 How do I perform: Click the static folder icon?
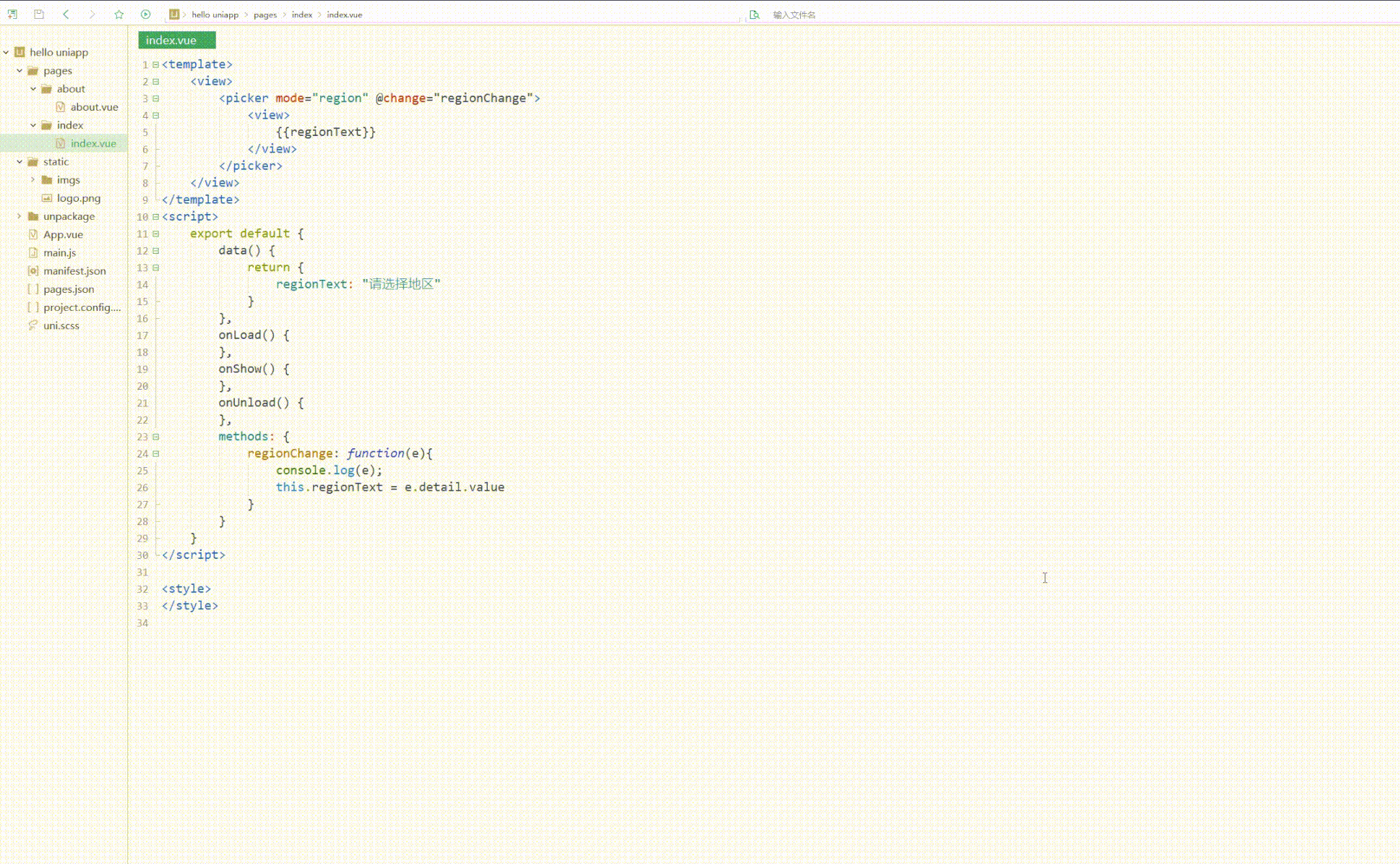click(33, 162)
